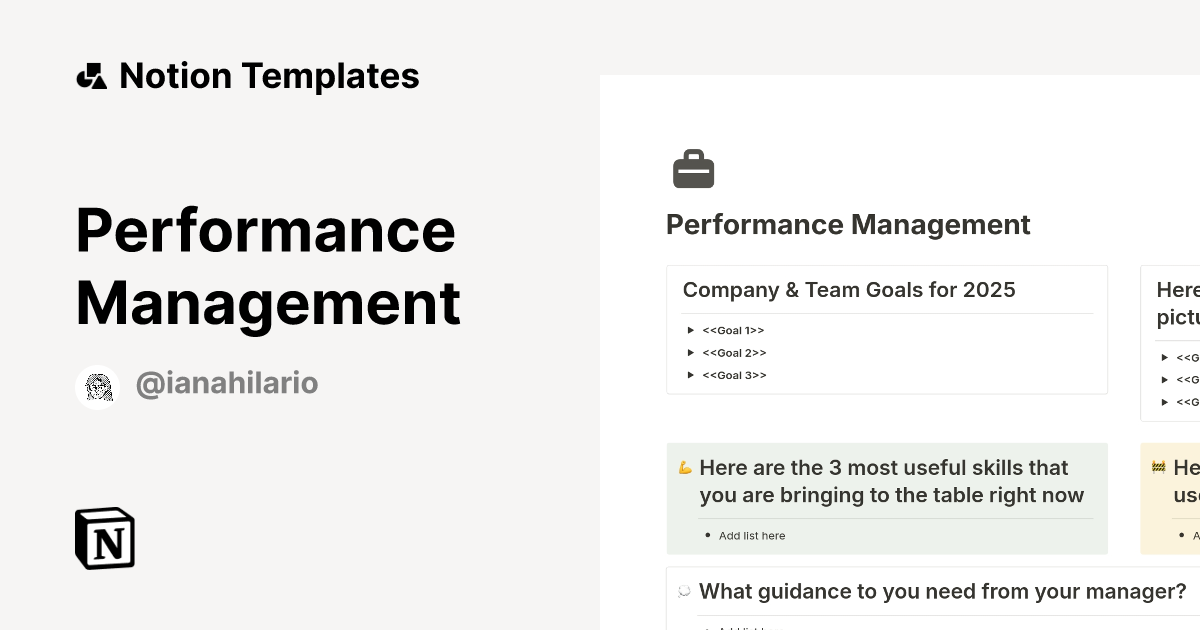The image size is (1200, 630).
Task: Click the bullet item under the yellow callout
Action: coord(1185,534)
